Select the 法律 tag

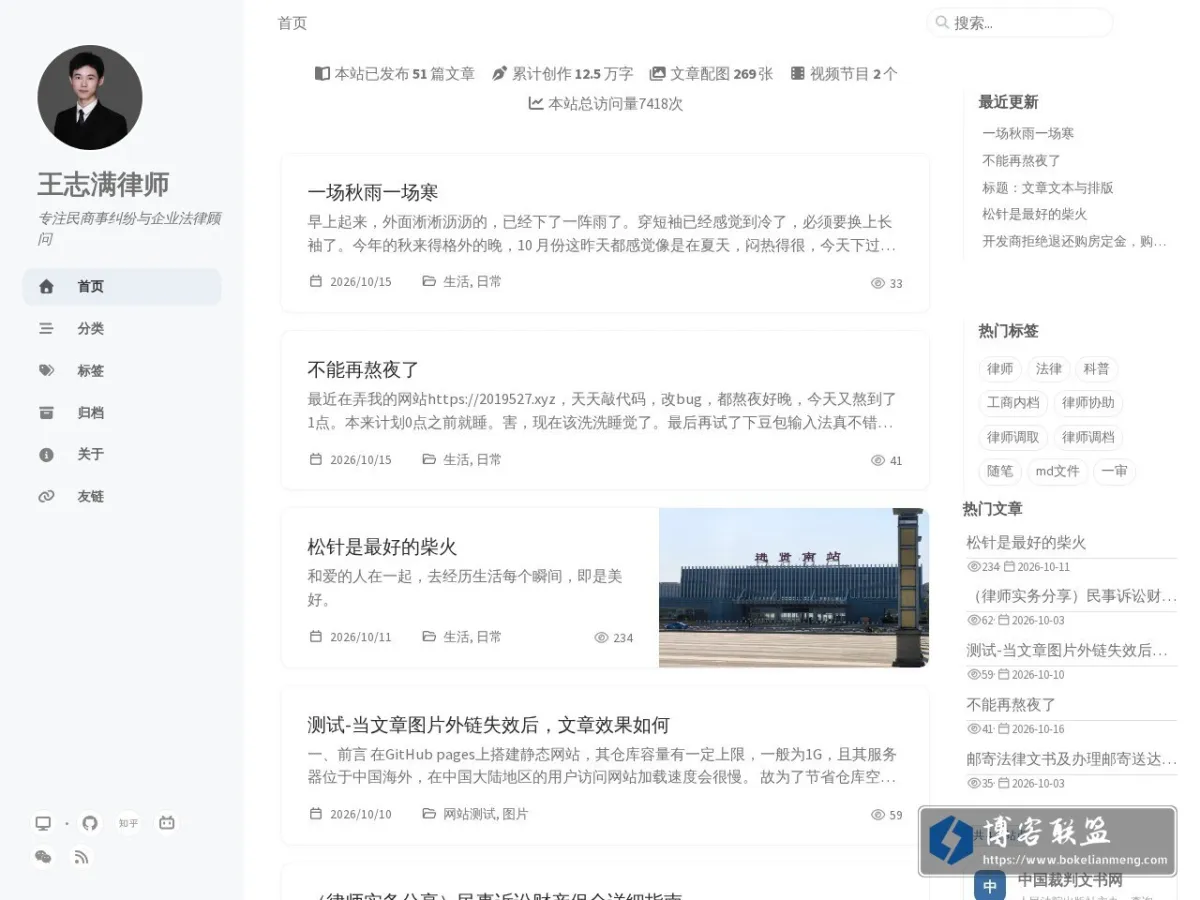tap(1049, 369)
